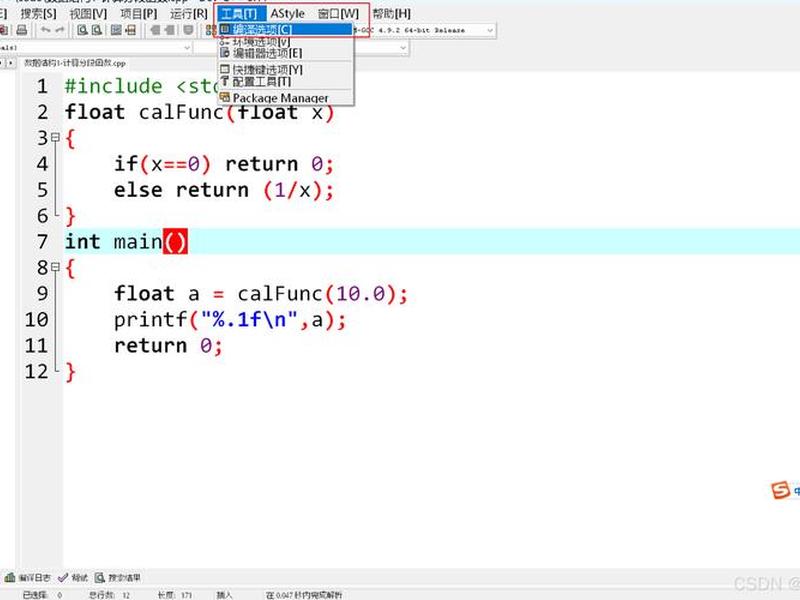
Task: Open the 项目[P] menu
Action: click(x=138, y=14)
